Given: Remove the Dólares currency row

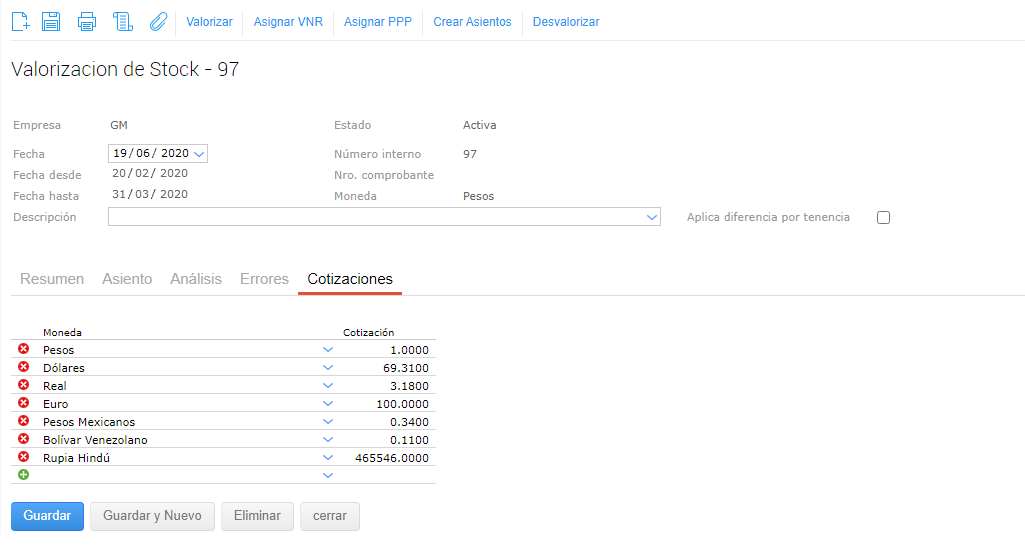Looking at the screenshot, I should pos(24,367).
